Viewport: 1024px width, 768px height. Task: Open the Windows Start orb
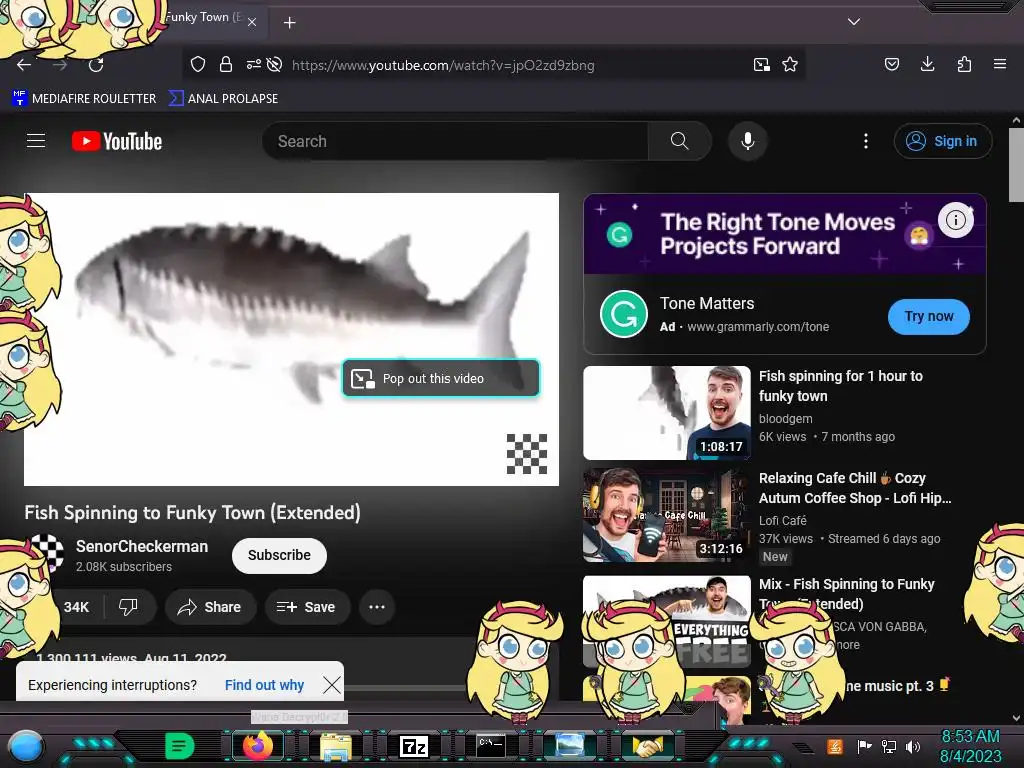[x=25, y=747]
